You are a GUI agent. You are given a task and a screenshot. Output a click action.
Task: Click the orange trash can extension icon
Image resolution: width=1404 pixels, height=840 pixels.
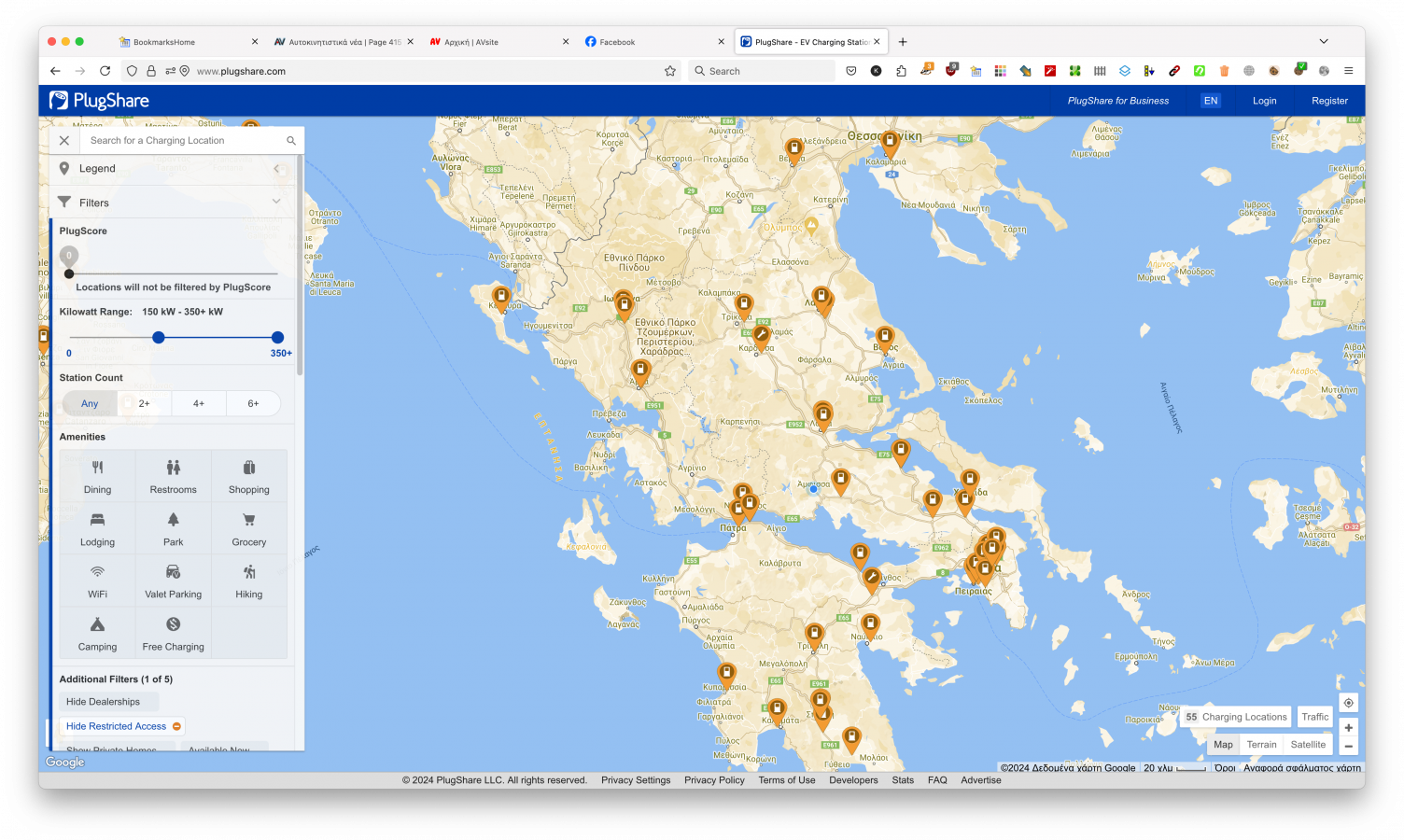pos(1224,71)
